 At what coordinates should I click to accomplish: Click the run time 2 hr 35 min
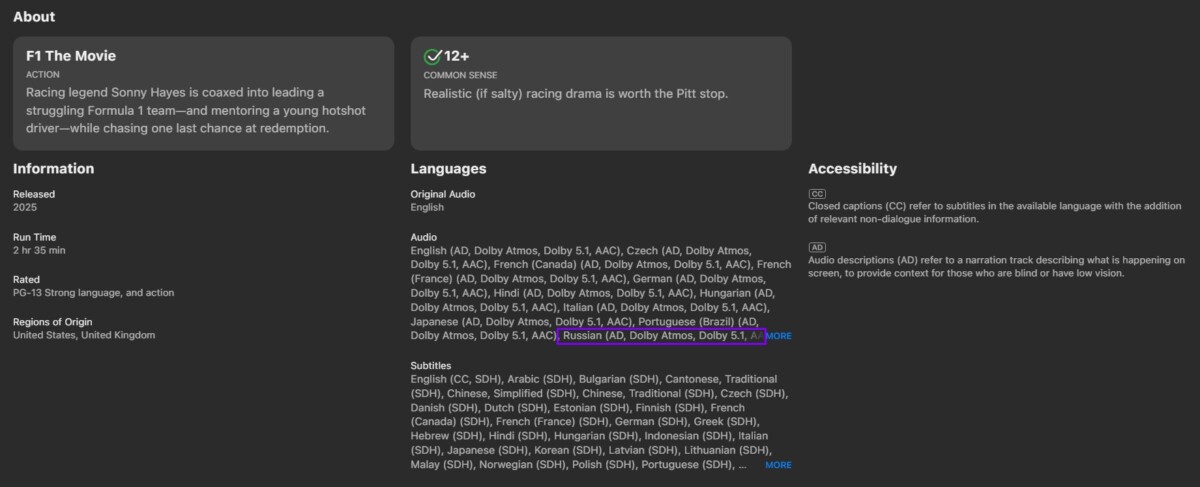point(38,250)
